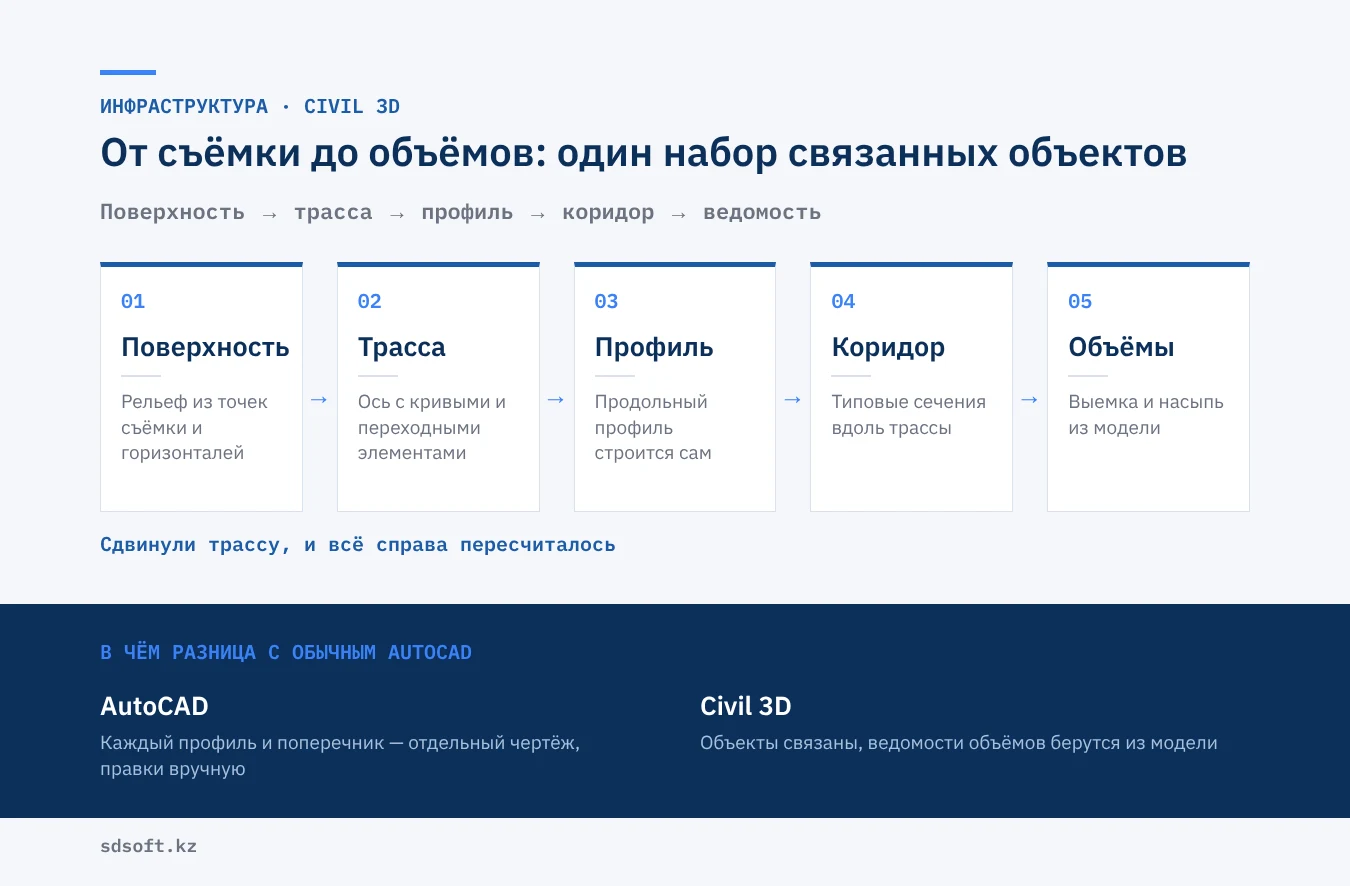The height and width of the screenshot is (886, 1350).
Task: Click lowercase "коридор" in the flow line
Action: [x=608, y=212]
